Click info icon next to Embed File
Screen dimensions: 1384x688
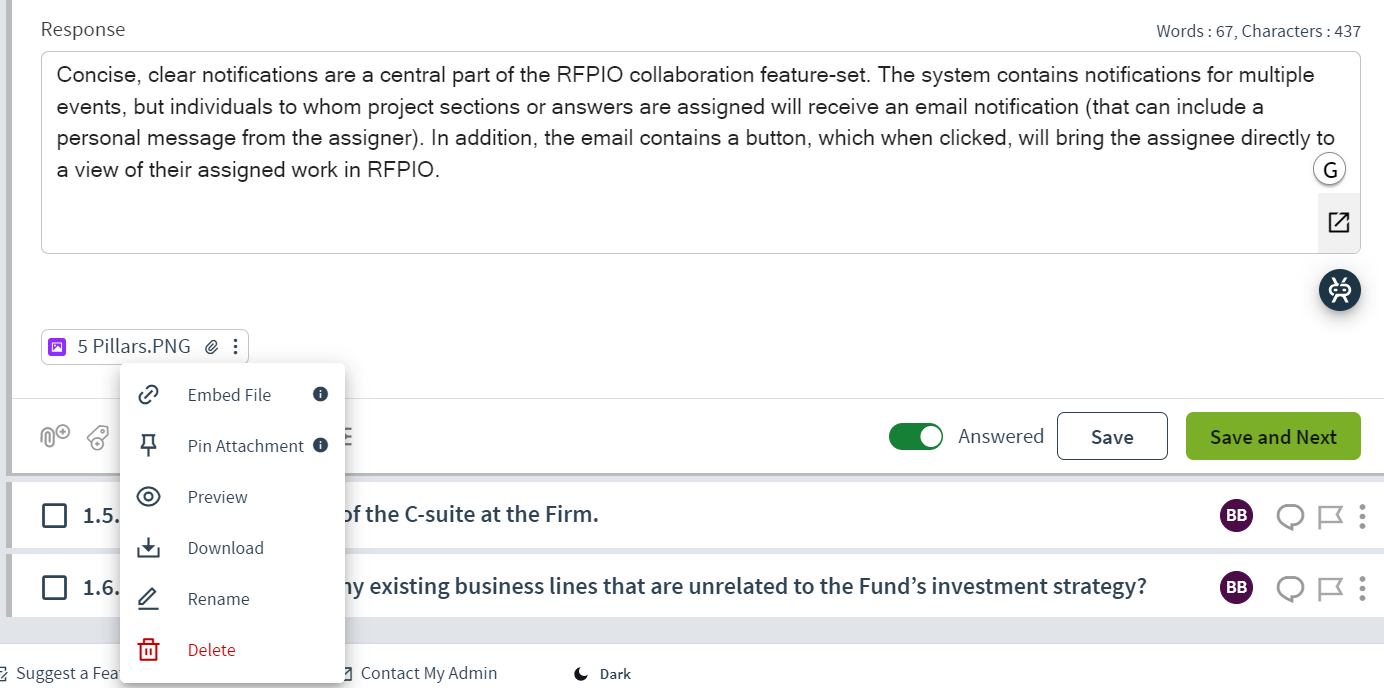[x=320, y=394]
